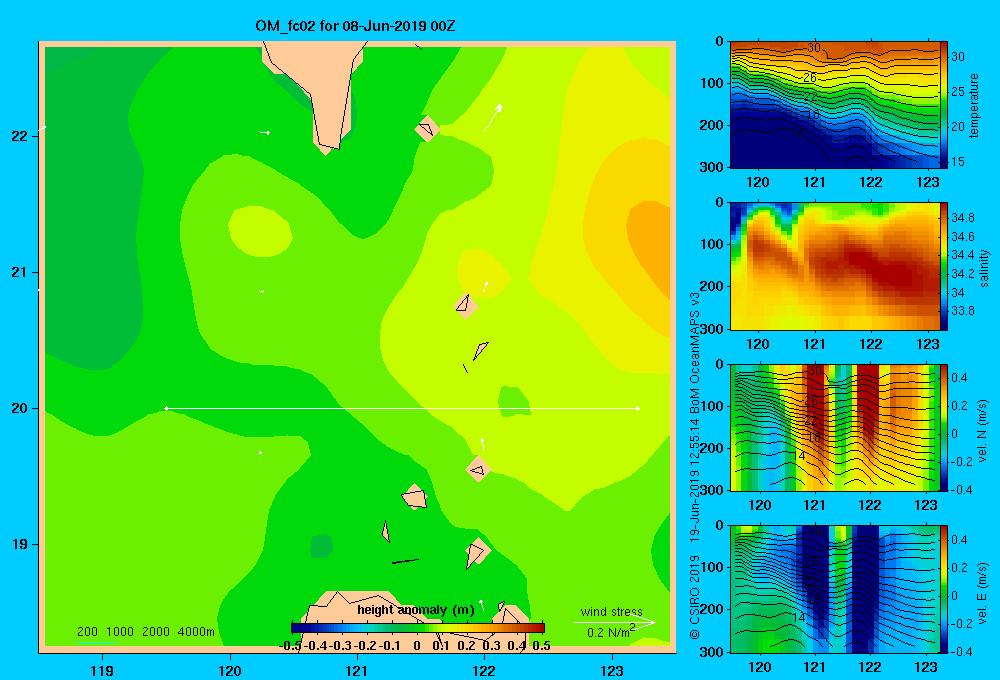Select latitude label 19 on main map
This screenshot has height=680, width=1000.
click(x=19, y=544)
